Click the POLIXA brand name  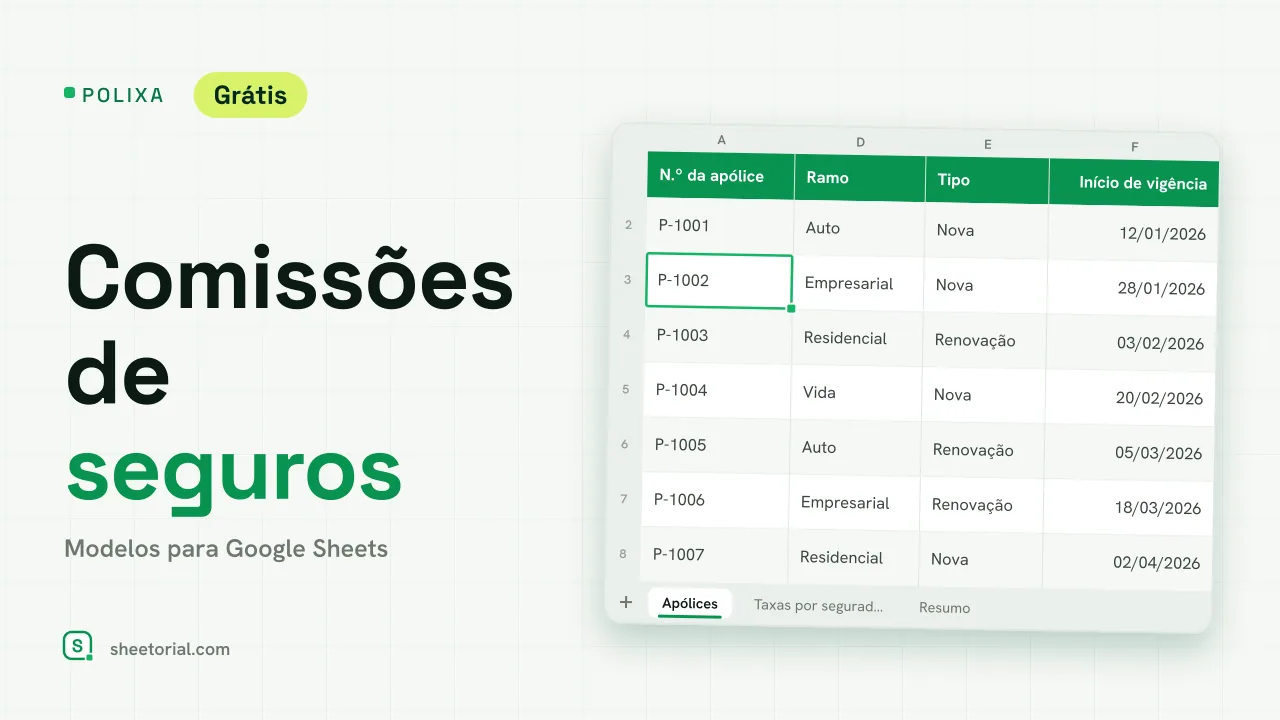pyautogui.click(x=122, y=95)
